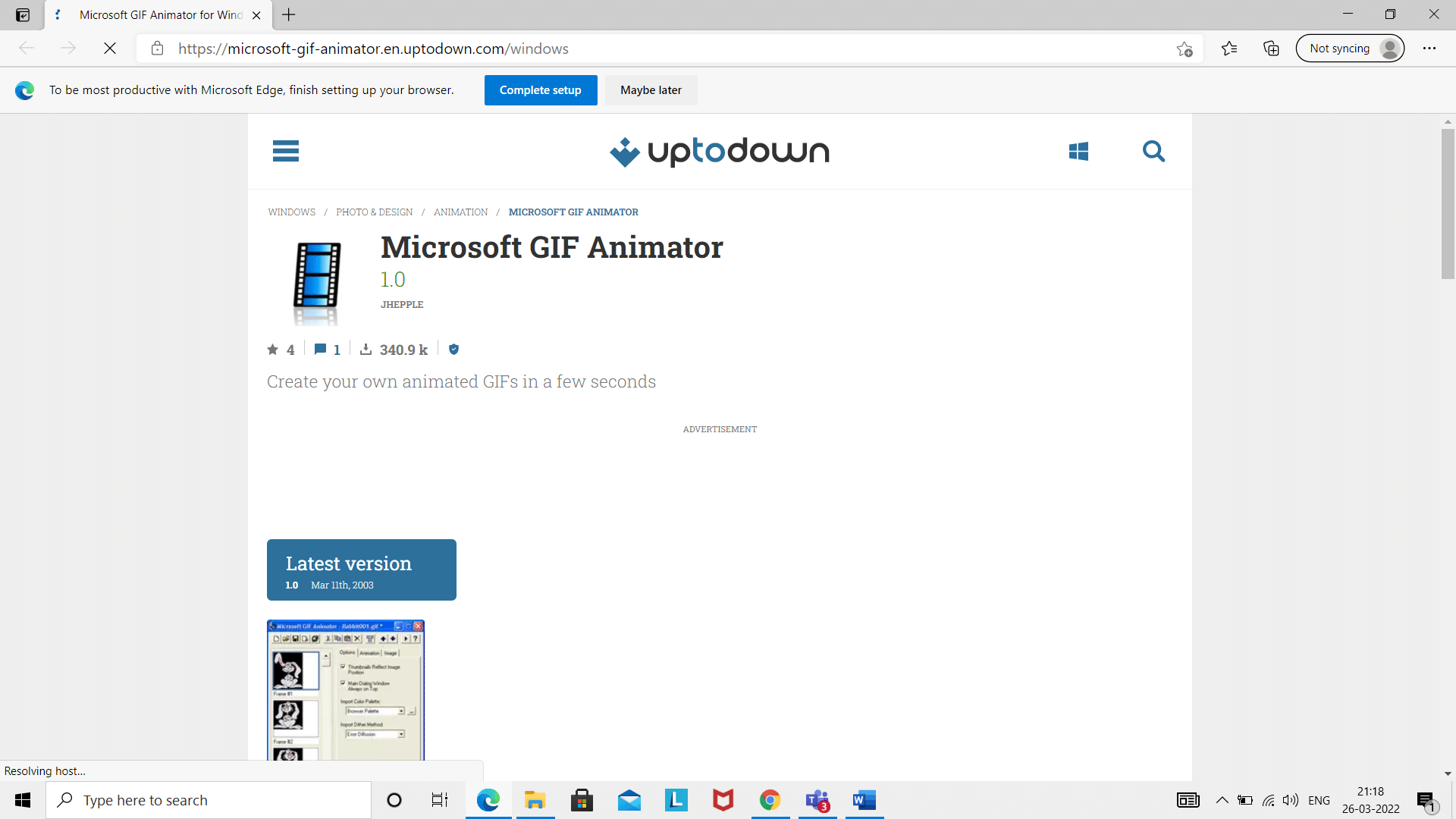Click the Microsoft GIF Animator screenshot thumbnail

click(346, 690)
